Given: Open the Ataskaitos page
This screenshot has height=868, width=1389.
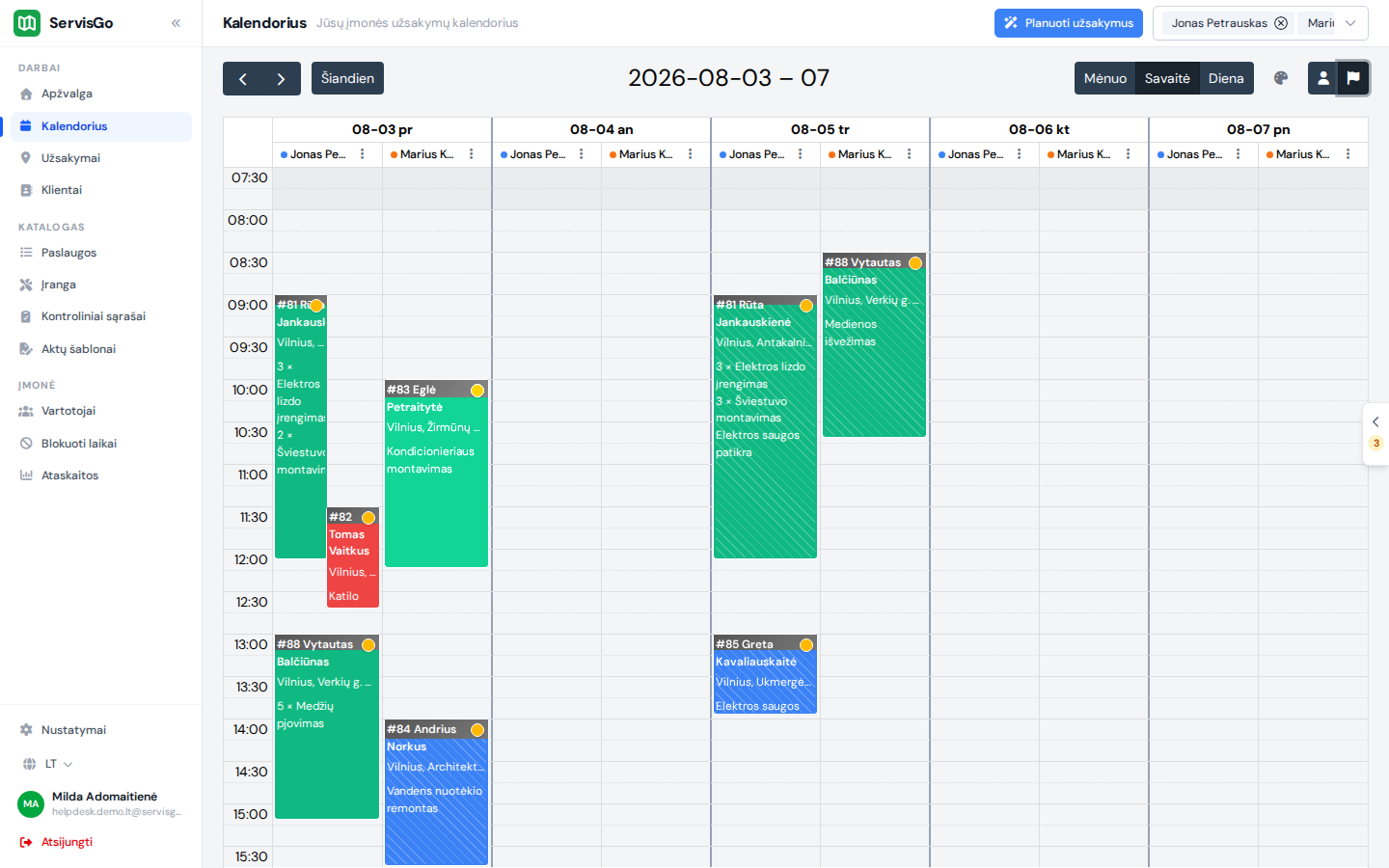Looking at the screenshot, I should pyautogui.click(x=101, y=475).
